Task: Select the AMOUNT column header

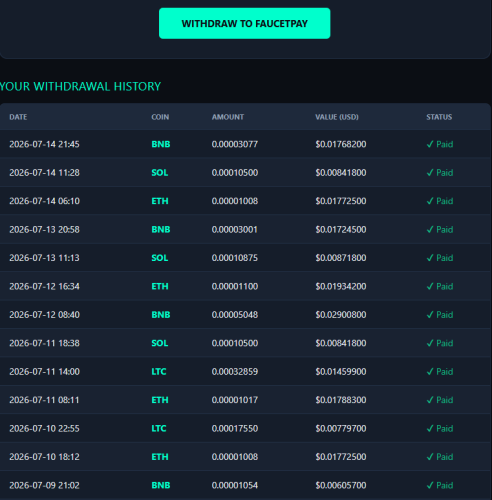Action: point(228,117)
